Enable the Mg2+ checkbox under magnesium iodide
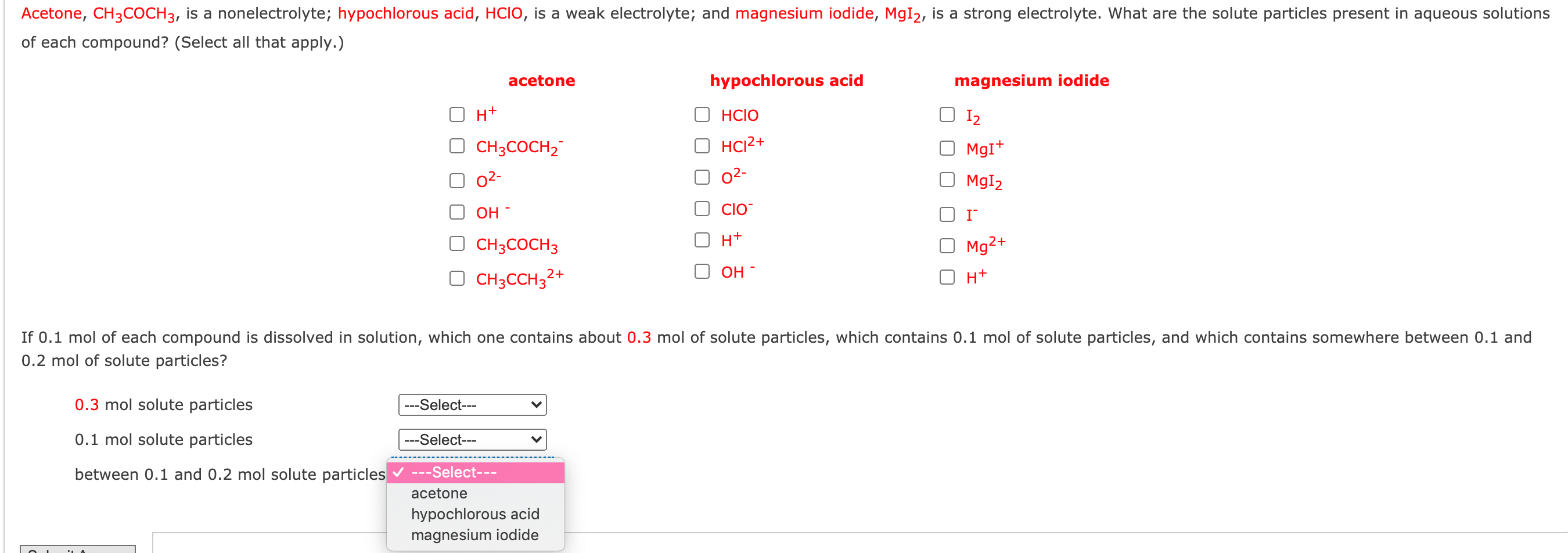 point(947,245)
